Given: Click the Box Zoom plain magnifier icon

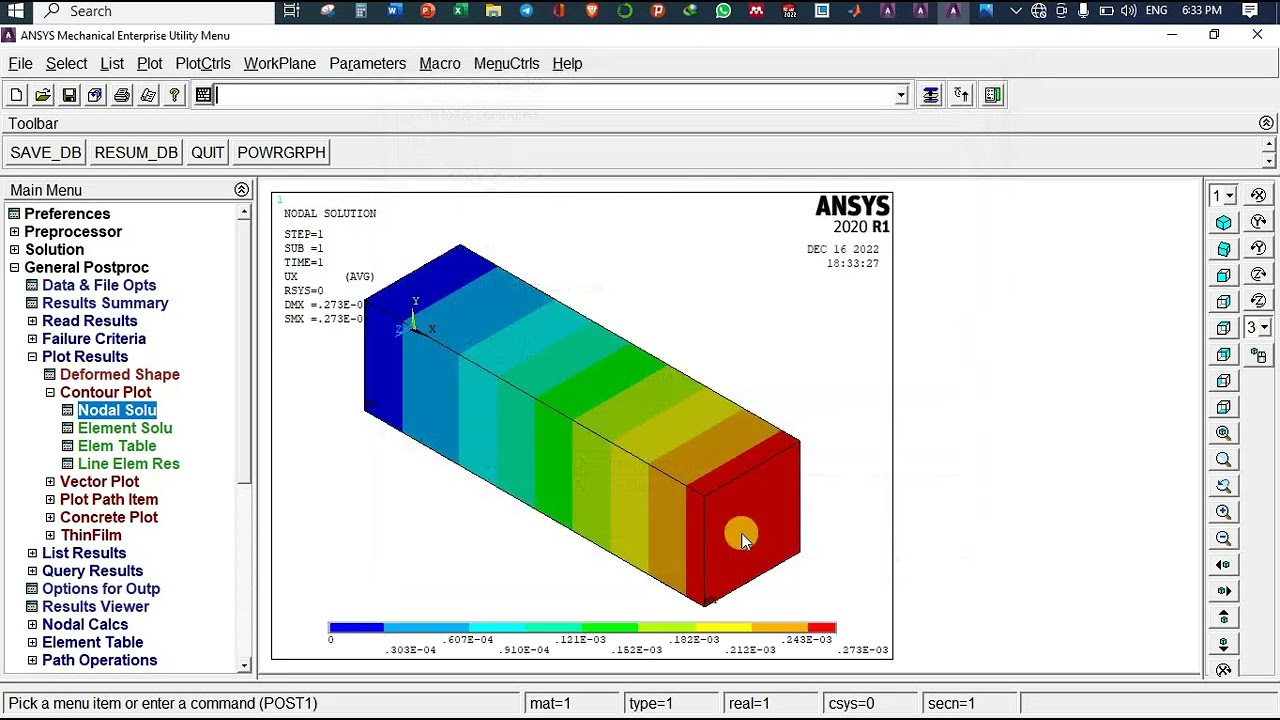Looking at the screenshot, I should point(1223,459).
